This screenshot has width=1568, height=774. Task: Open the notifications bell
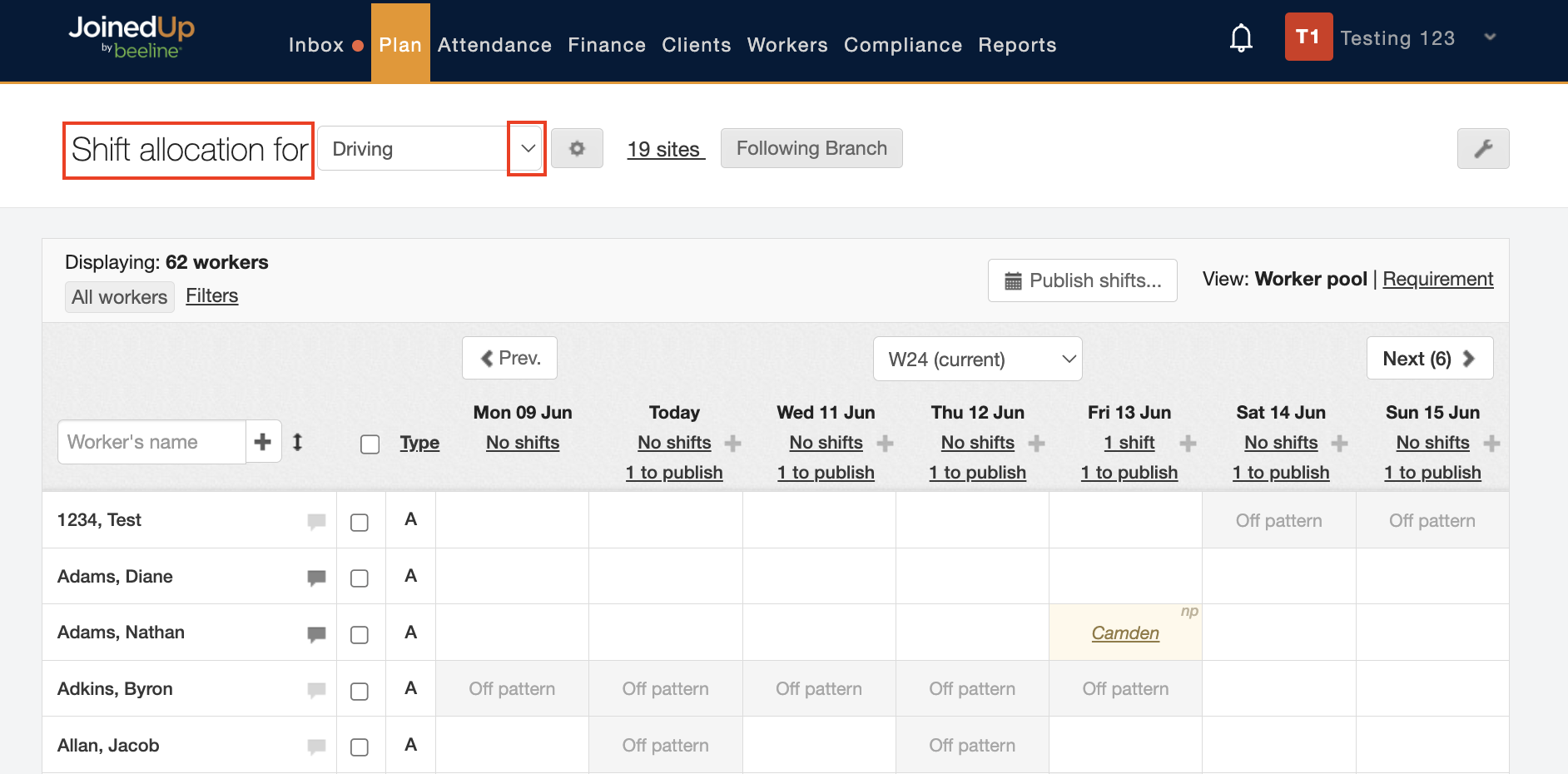(1241, 38)
